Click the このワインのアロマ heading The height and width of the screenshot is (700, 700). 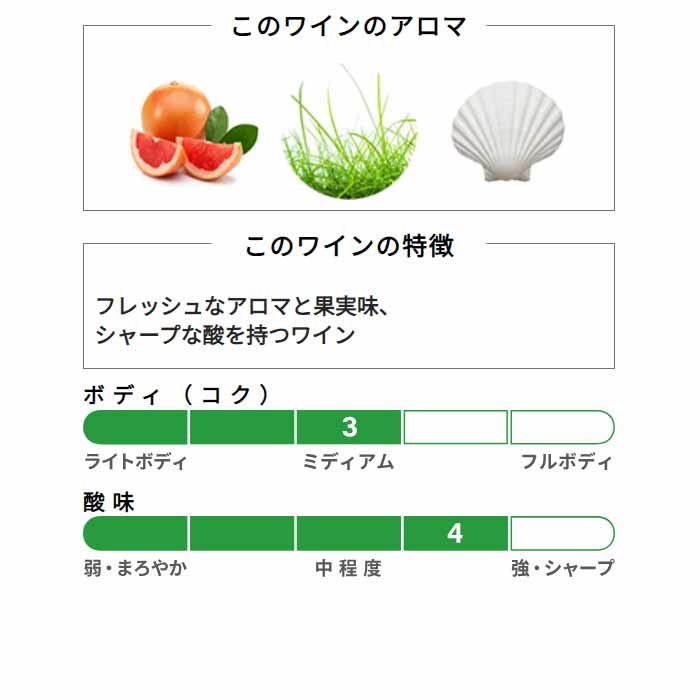click(x=349, y=26)
